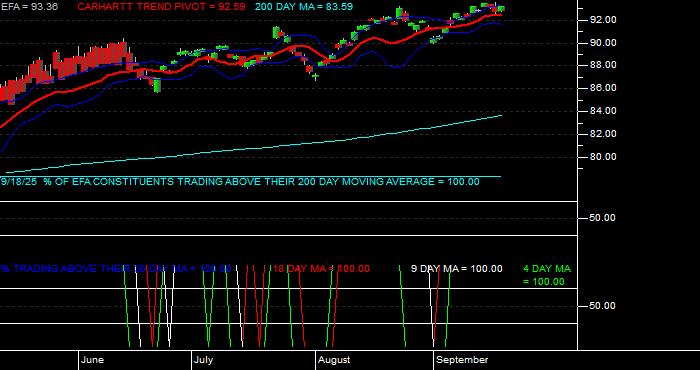Click the EFA constituents above 200 day MA text
The width and height of the screenshot is (700, 370).
240,182
